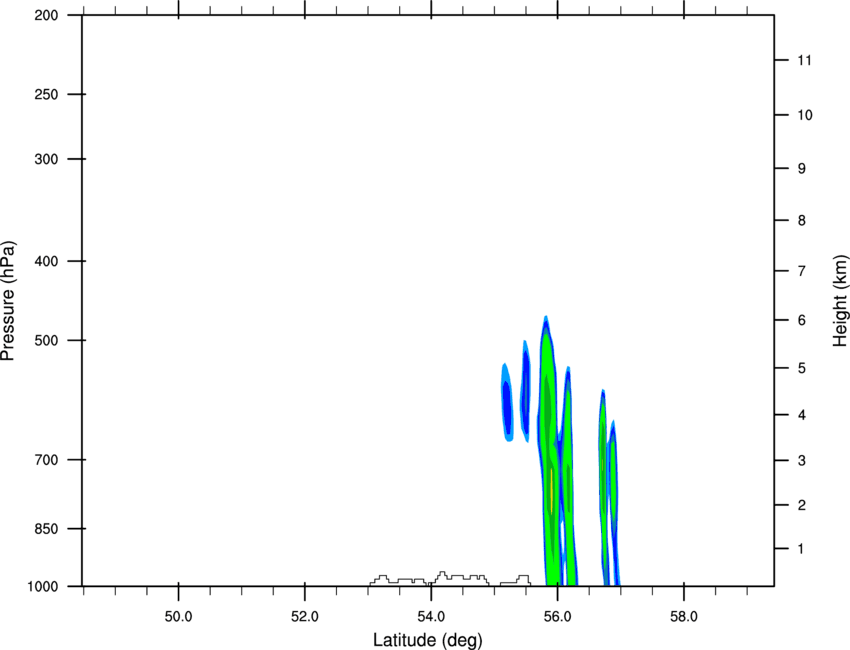This screenshot has height=650, width=850.
Task: Click the 7 km height label
Action: coord(802,271)
